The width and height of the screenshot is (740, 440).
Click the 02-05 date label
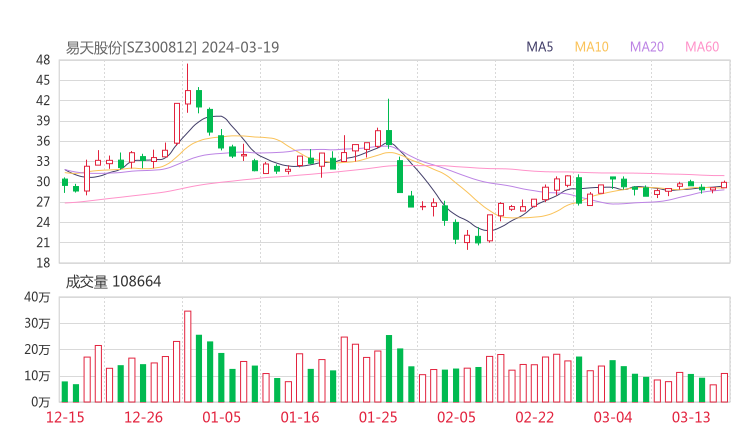456,417
